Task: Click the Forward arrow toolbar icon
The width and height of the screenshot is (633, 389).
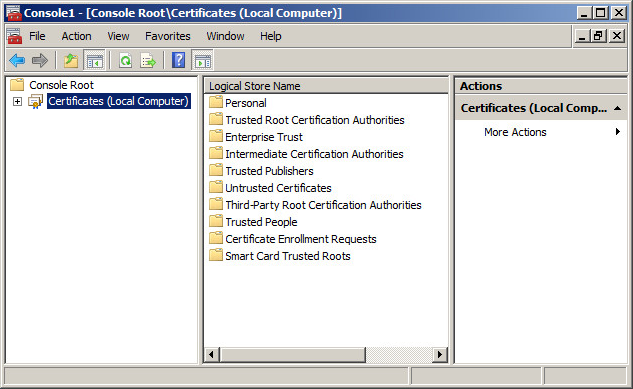Action: click(40, 61)
